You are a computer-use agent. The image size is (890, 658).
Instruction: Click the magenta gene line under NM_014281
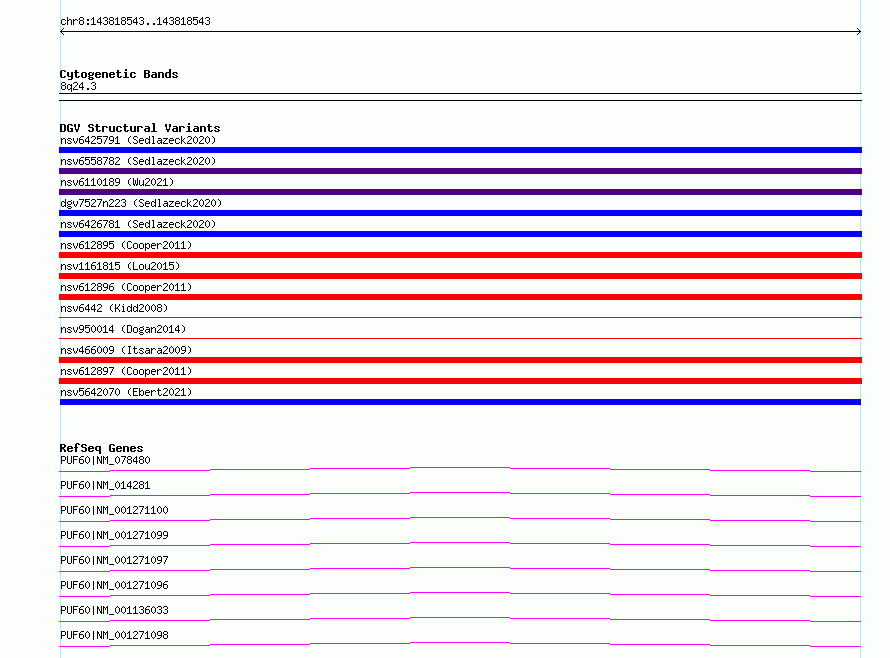pos(460,494)
